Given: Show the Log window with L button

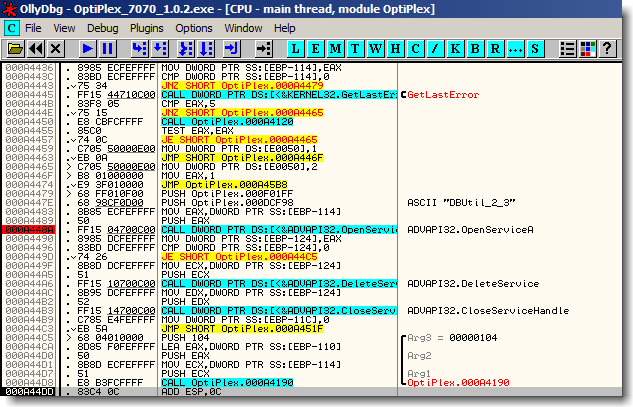Looking at the screenshot, I should (x=296, y=49).
